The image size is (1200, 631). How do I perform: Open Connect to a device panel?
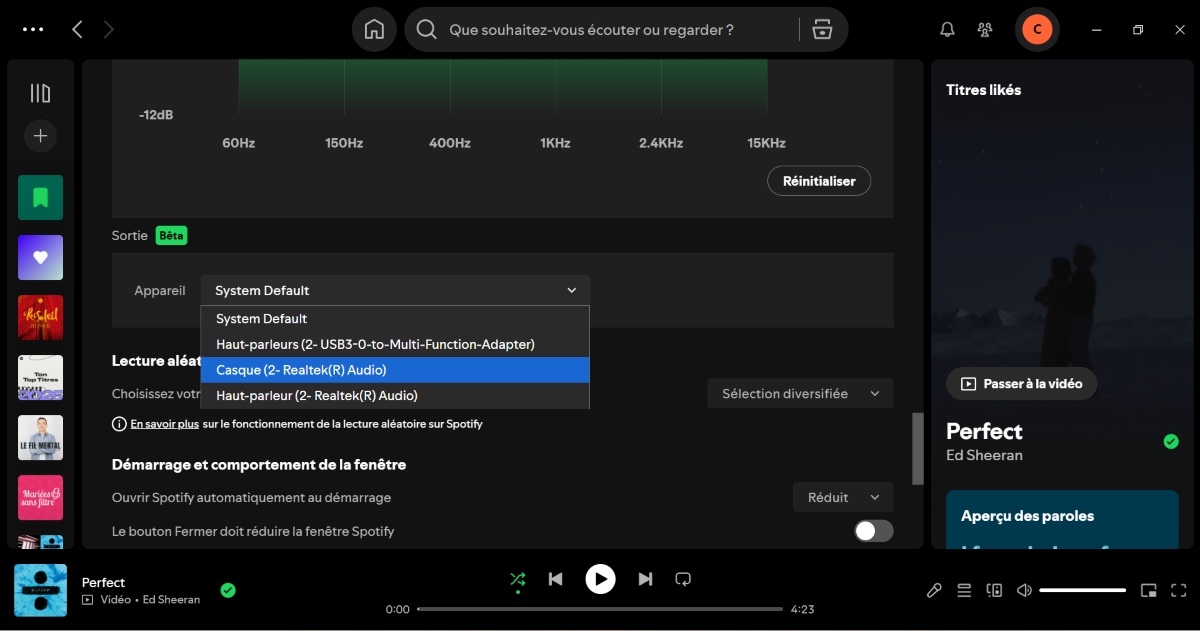pos(994,590)
